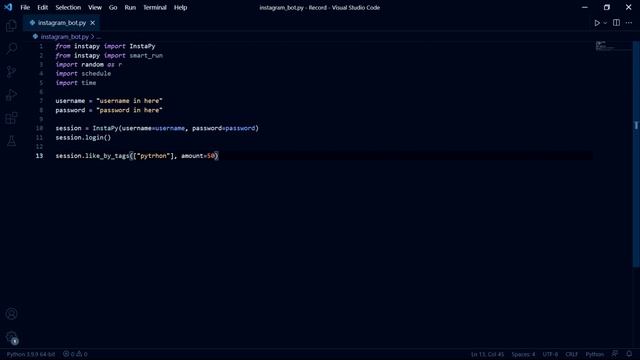
Task: Open the Edit menu
Action: 42,7
